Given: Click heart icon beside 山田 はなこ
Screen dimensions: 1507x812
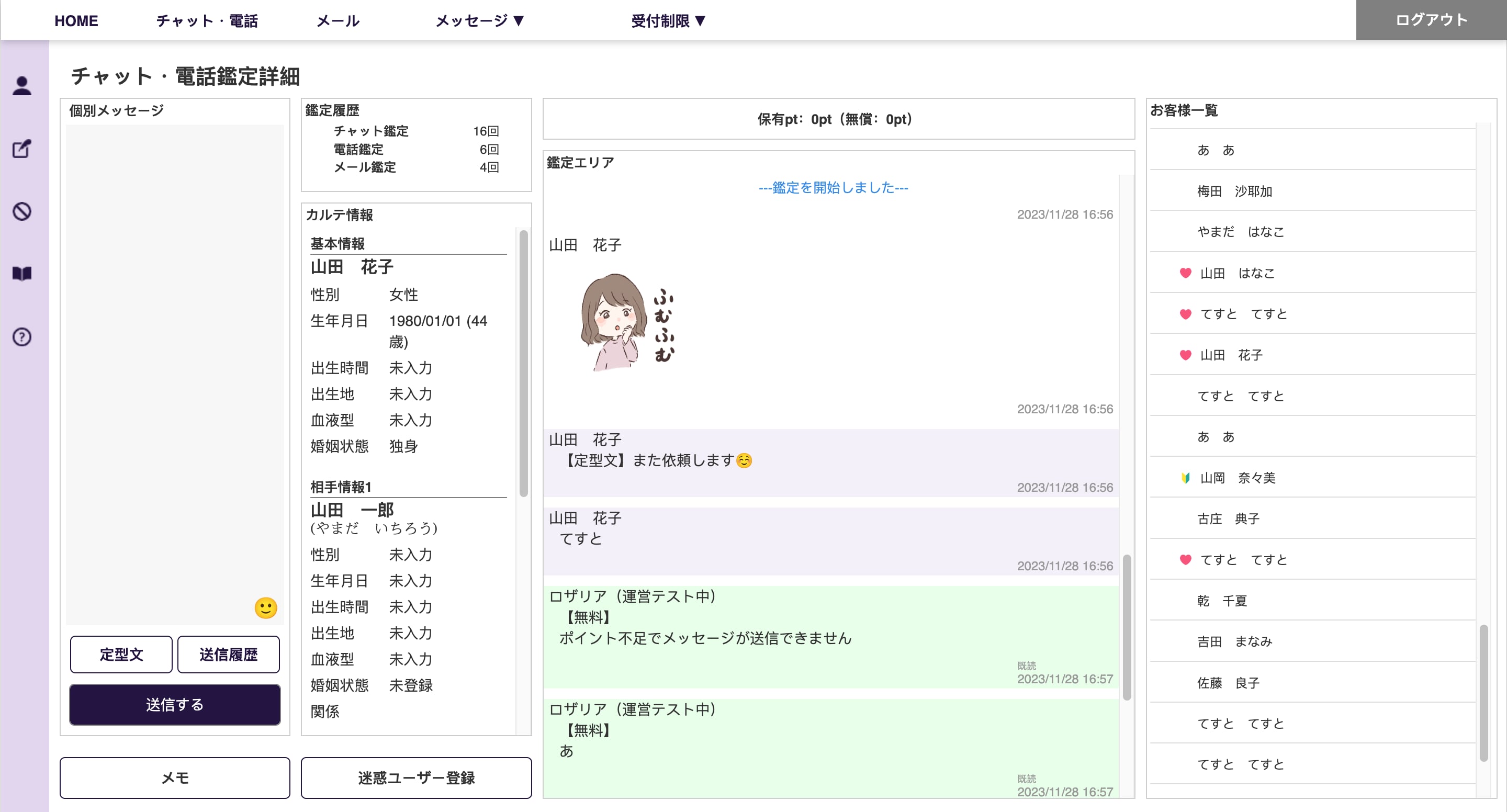Looking at the screenshot, I should (1185, 273).
